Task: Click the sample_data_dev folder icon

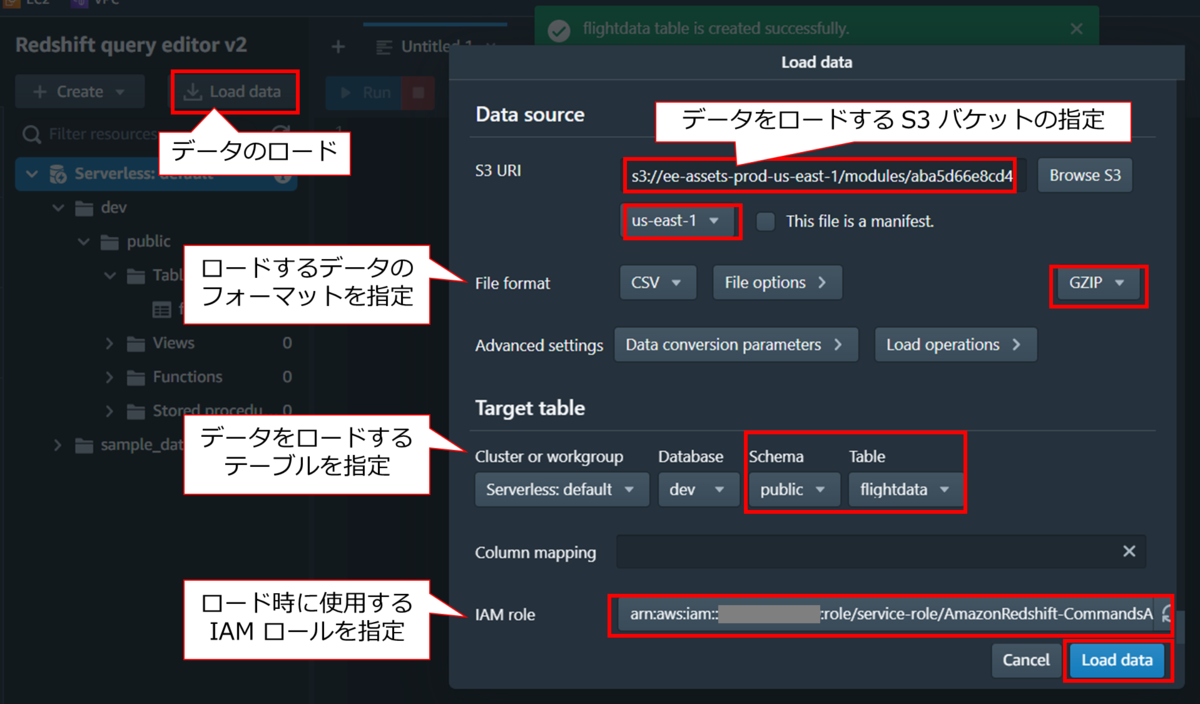Action: click(84, 446)
